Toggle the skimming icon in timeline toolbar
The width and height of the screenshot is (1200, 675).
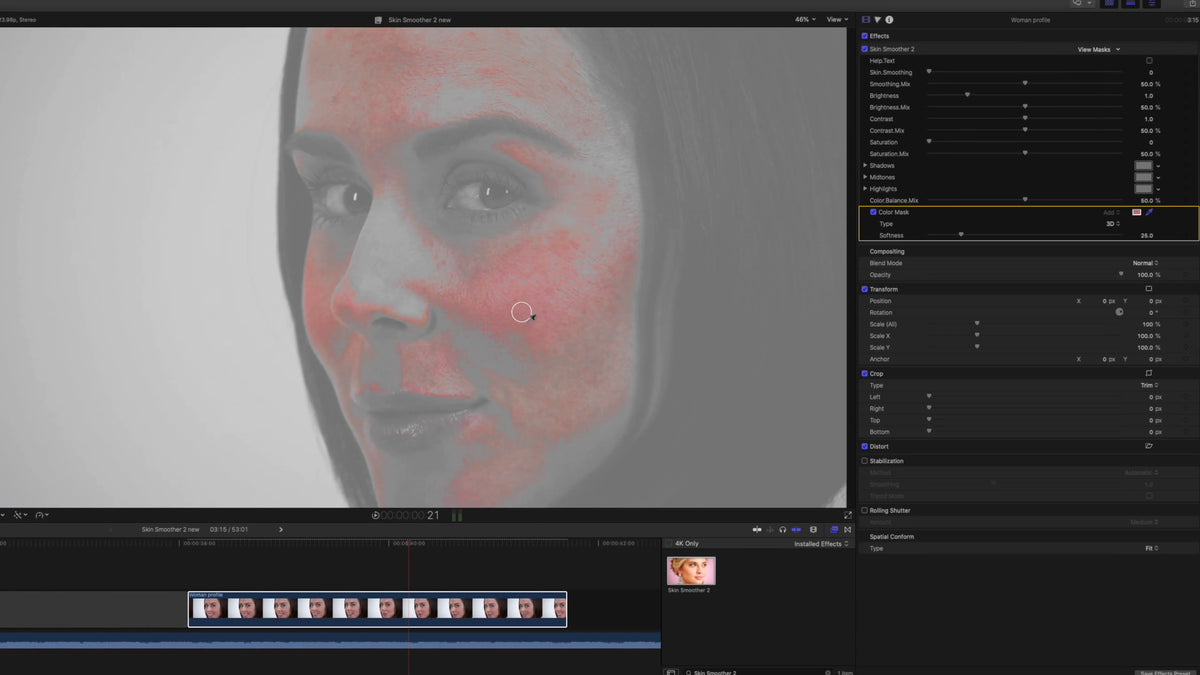coord(757,530)
